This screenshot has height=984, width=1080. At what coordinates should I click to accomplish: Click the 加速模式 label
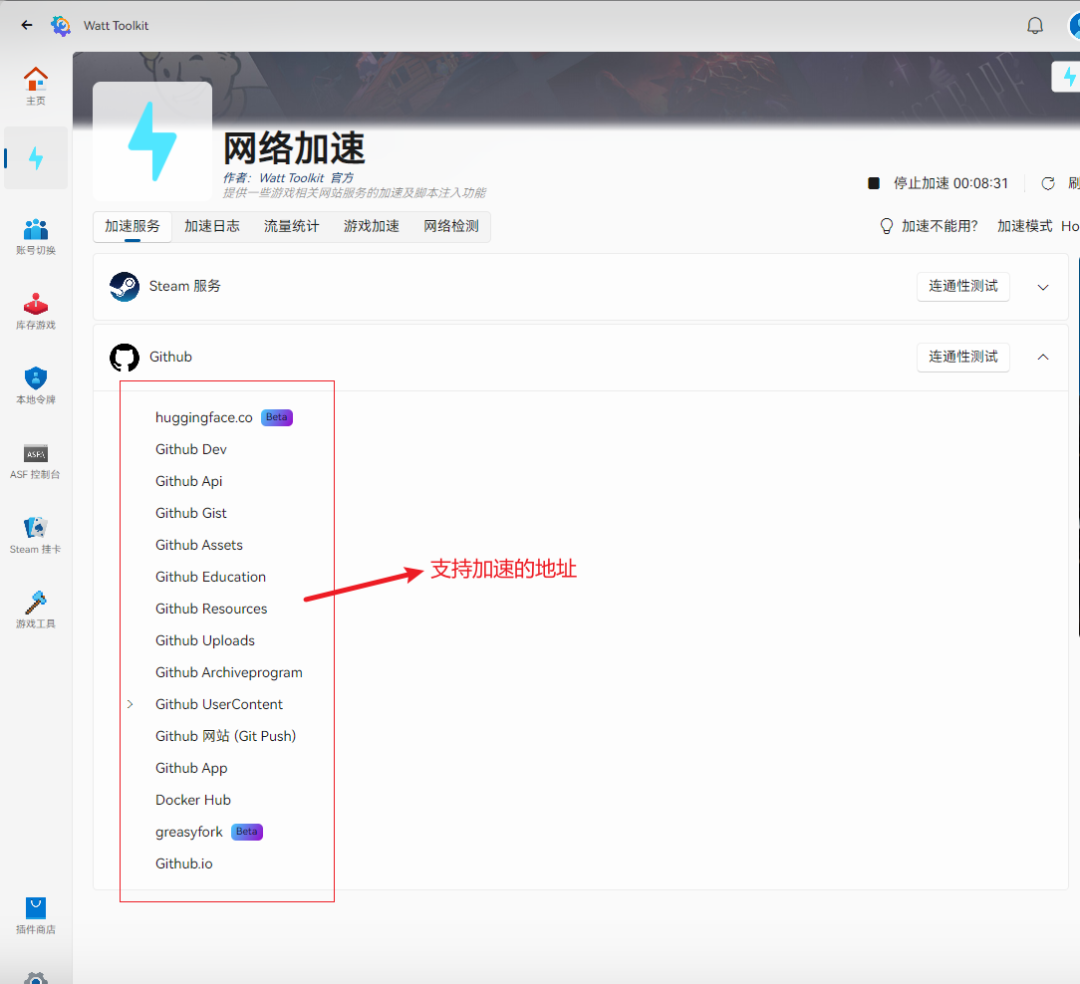(x=1024, y=226)
